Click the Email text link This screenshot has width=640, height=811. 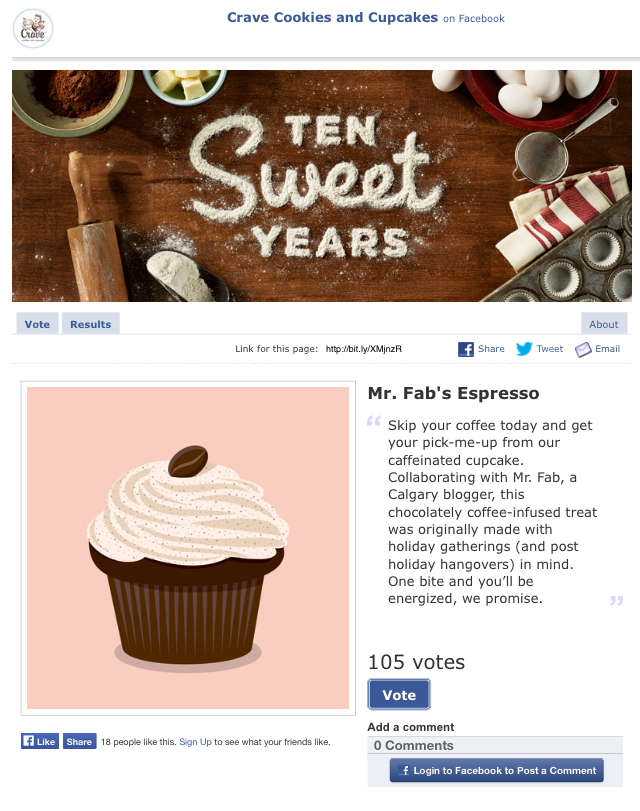coord(607,349)
